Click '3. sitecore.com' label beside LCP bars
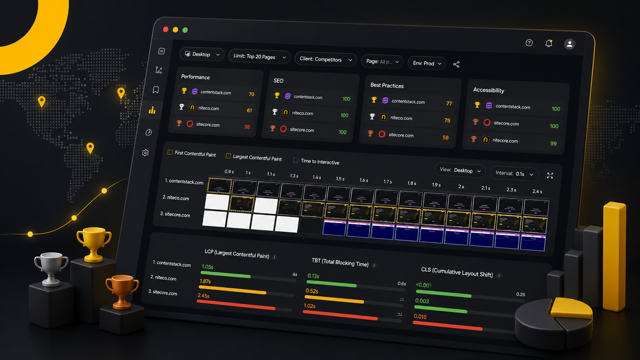 [x=162, y=292]
